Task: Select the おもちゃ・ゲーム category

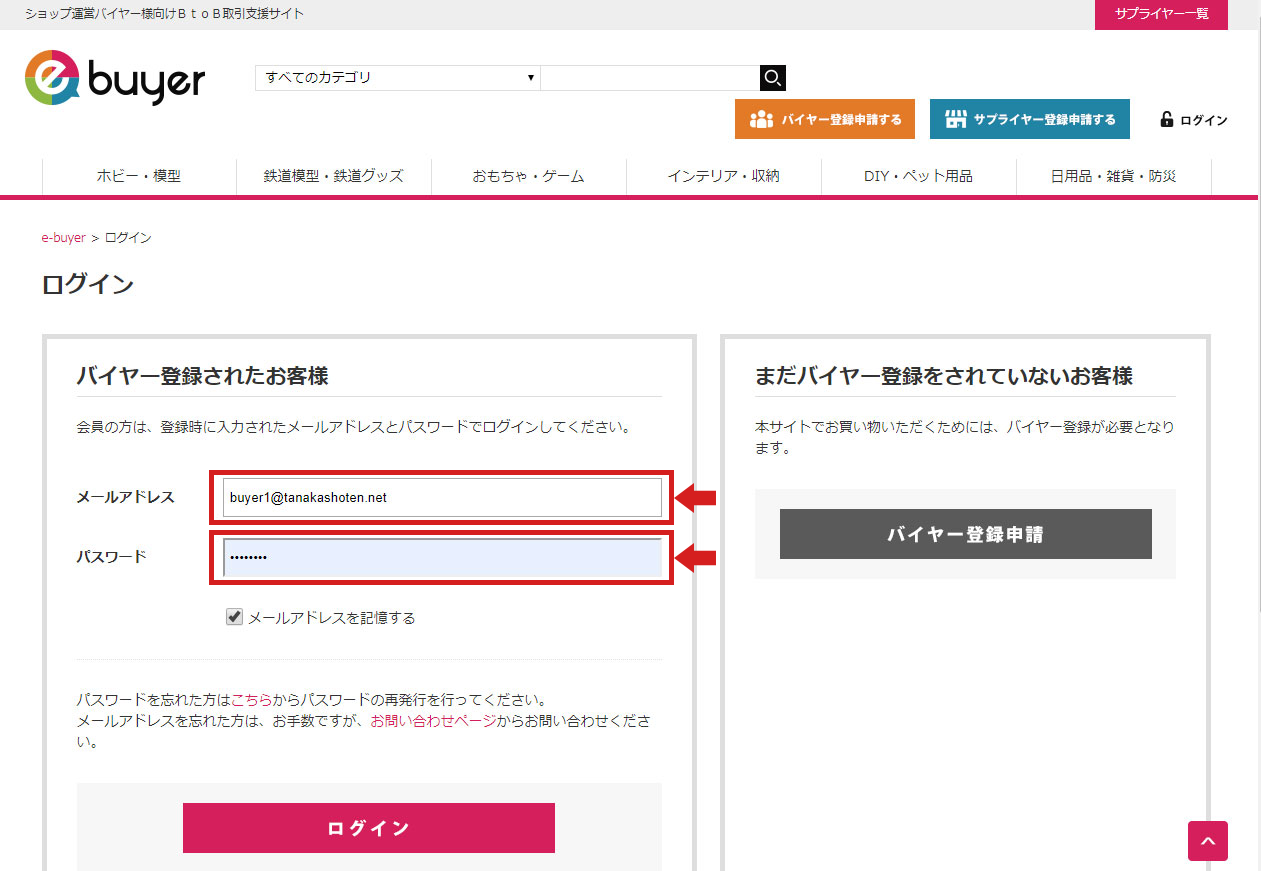Action: pyautogui.click(x=528, y=176)
